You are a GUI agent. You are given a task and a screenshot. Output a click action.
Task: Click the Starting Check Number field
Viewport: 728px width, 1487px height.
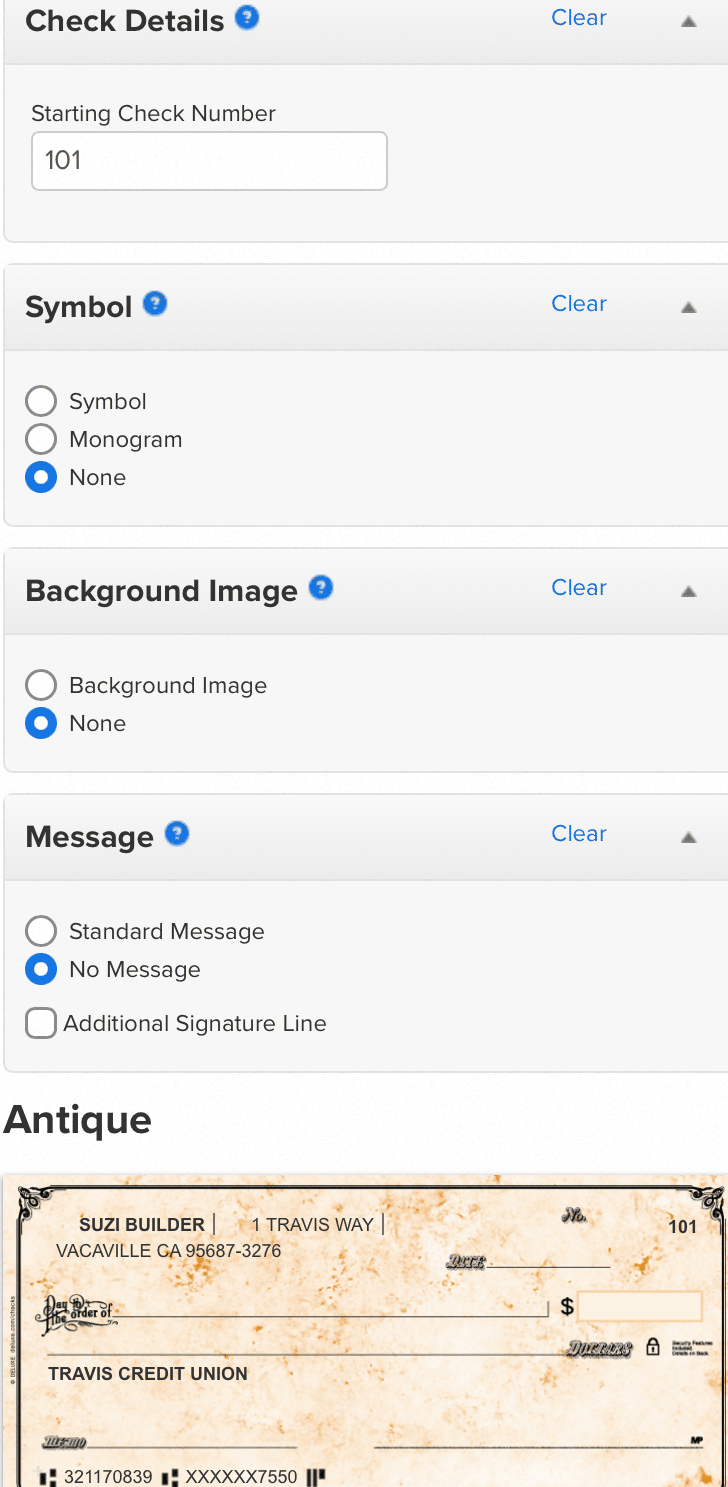coord(209,161)
